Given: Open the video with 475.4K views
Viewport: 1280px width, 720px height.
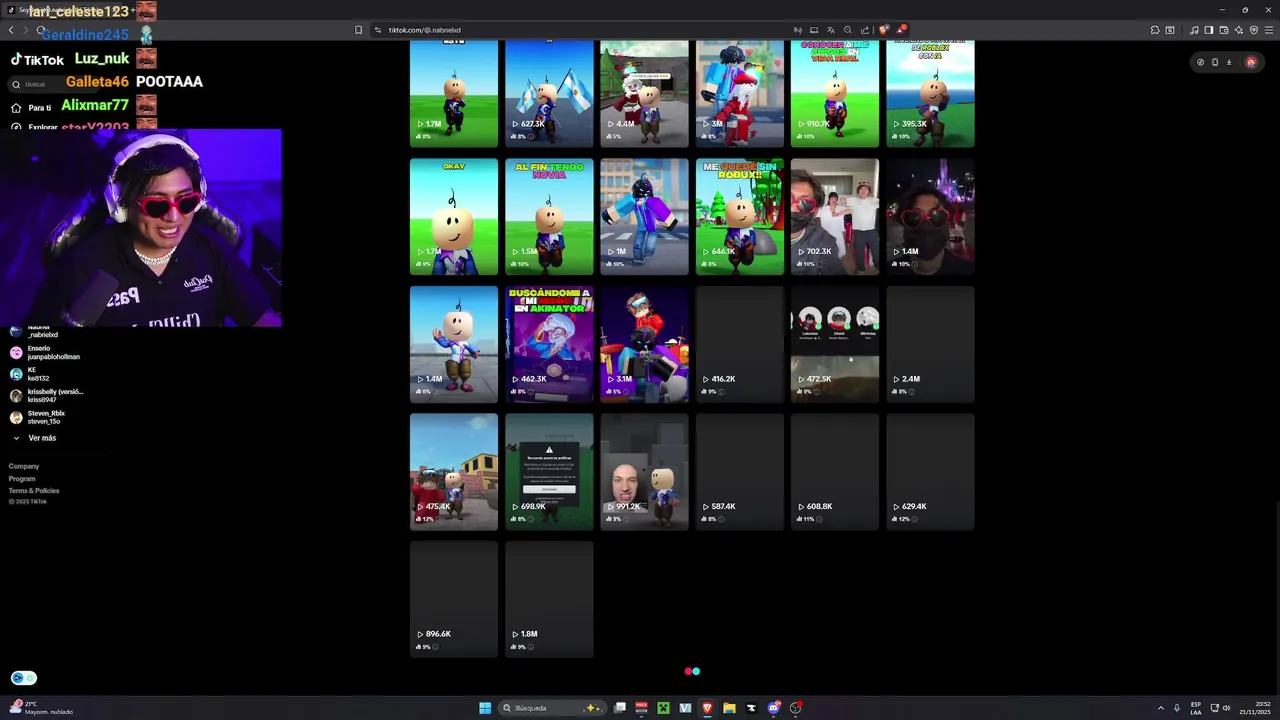Looking at the screenshot, I should (454, 472).
